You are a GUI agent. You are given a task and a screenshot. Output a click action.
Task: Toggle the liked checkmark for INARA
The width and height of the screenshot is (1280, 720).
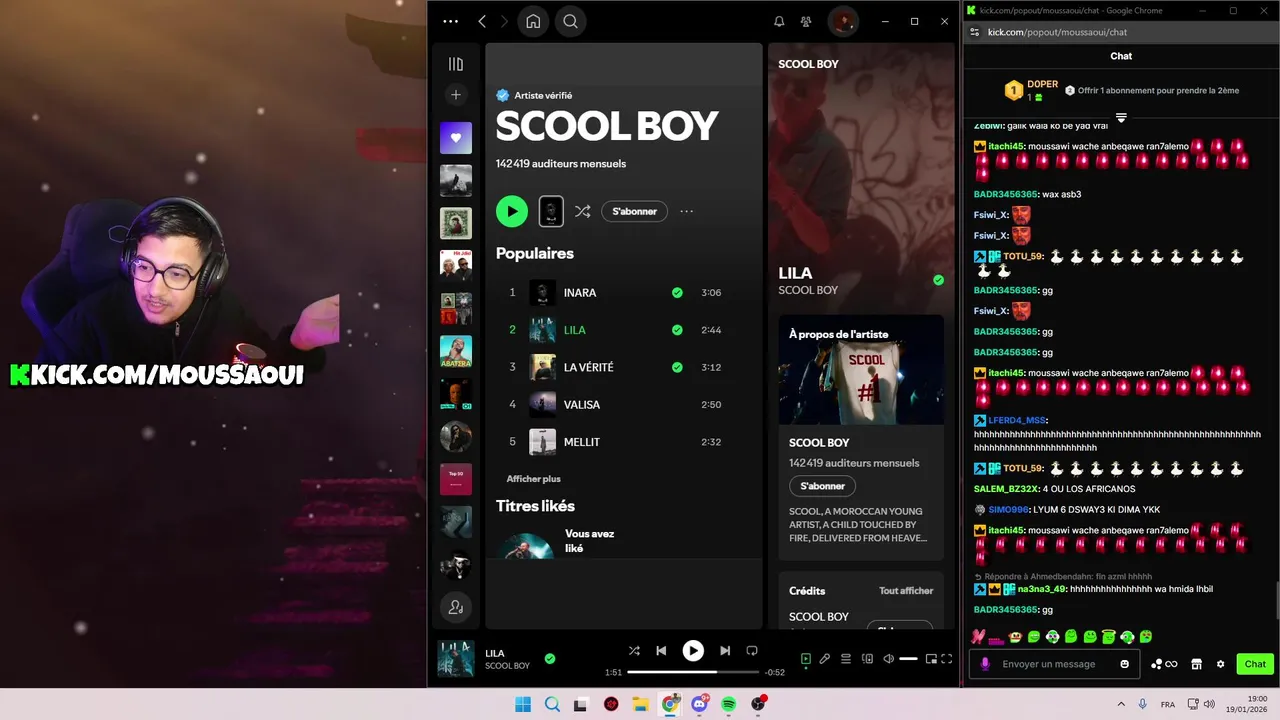[678, 293]
